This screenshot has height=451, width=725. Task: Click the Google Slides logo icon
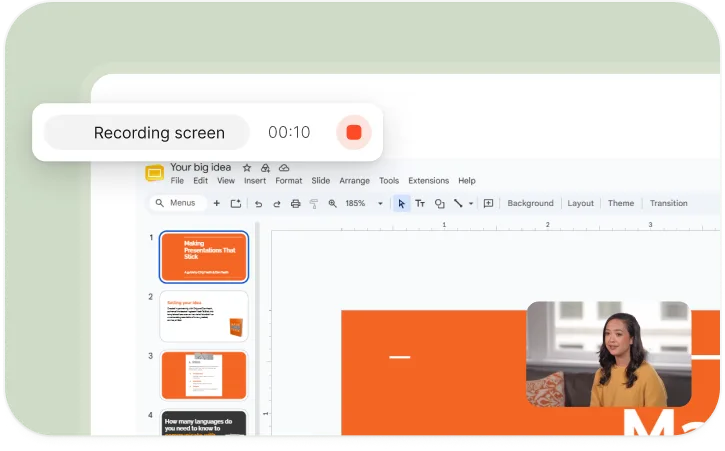pyautogui.click(x=154, y=173)
